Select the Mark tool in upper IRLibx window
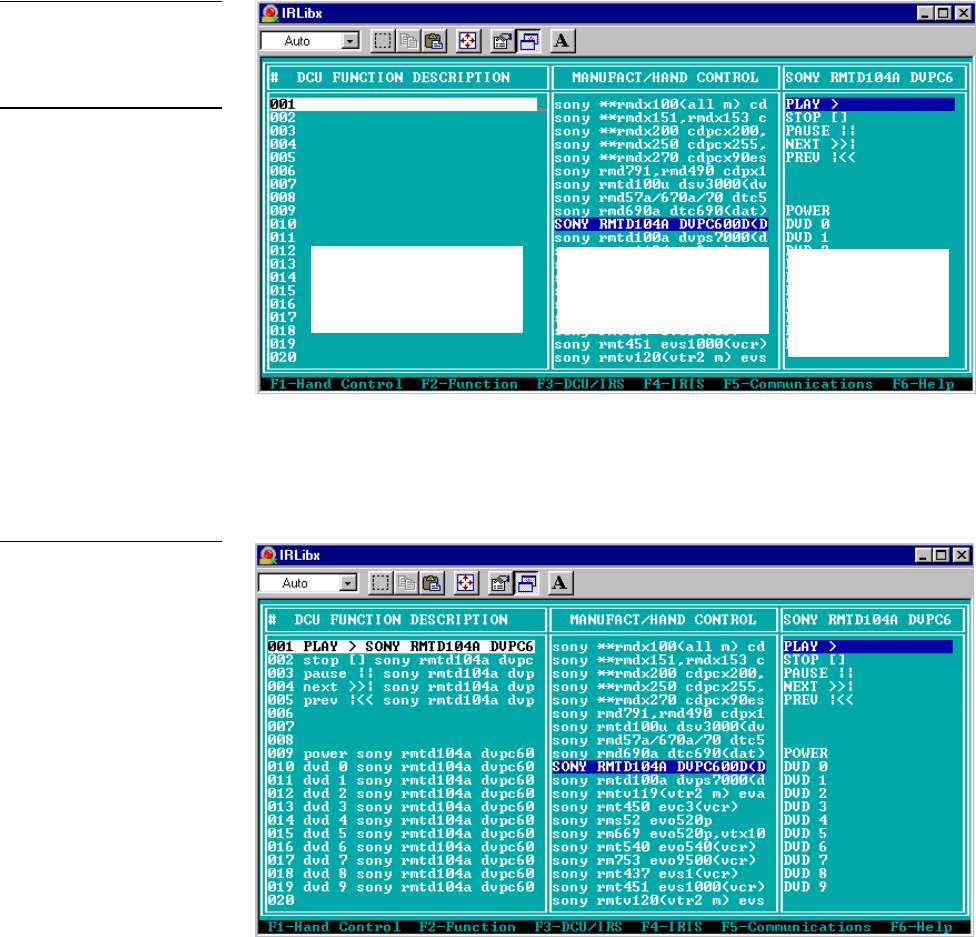 pos(382,41)
